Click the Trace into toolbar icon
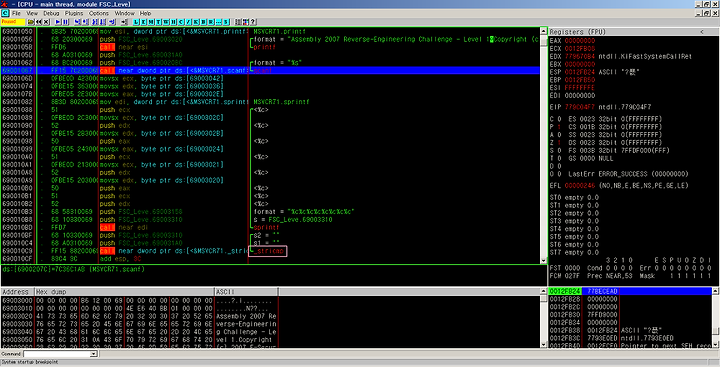Screen dimensions: 720x367 (95, 22)
